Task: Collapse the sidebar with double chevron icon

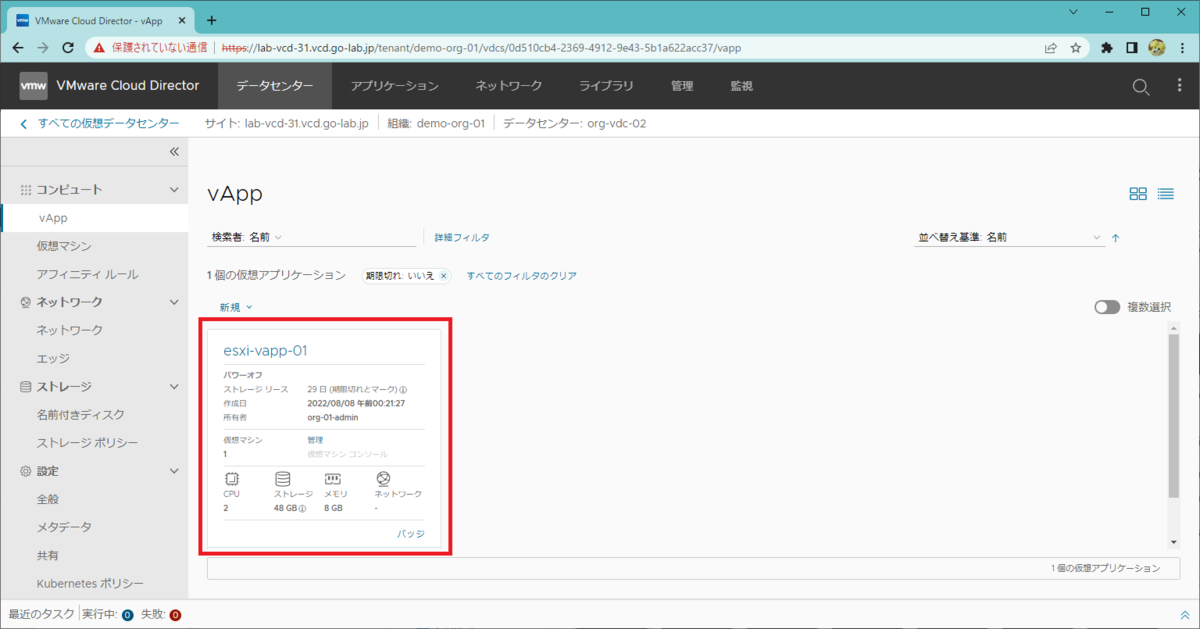Action: (x=174, y=152)
